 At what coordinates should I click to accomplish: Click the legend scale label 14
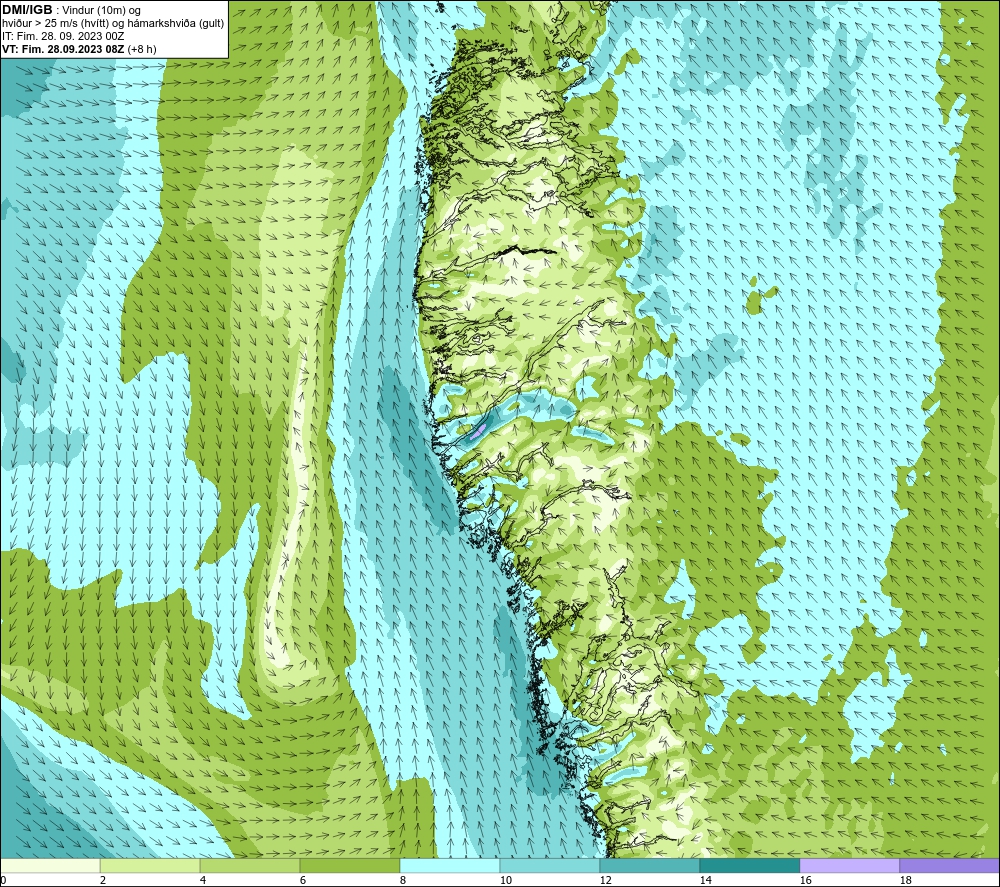pos(705,881)
